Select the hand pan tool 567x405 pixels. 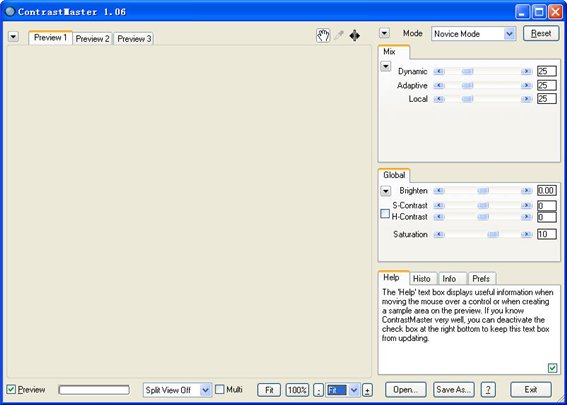point(323,35)
